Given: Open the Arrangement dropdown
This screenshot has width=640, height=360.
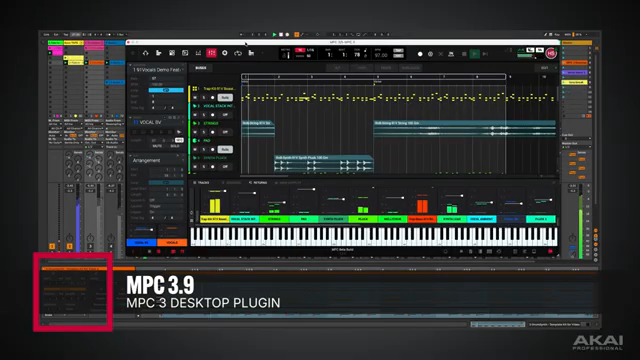Looking at the screenshot, I should (x=157, y=160).
